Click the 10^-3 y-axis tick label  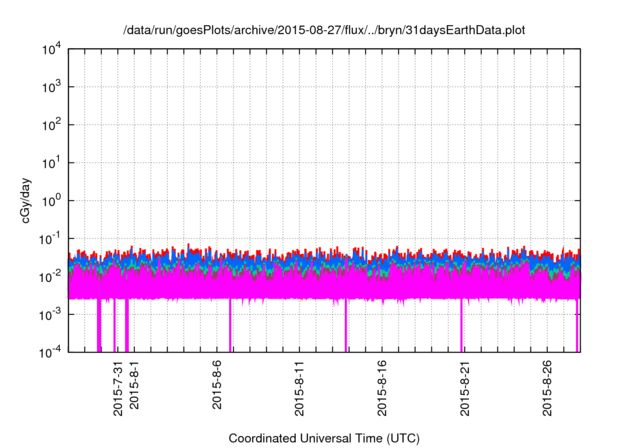[50, 314]
